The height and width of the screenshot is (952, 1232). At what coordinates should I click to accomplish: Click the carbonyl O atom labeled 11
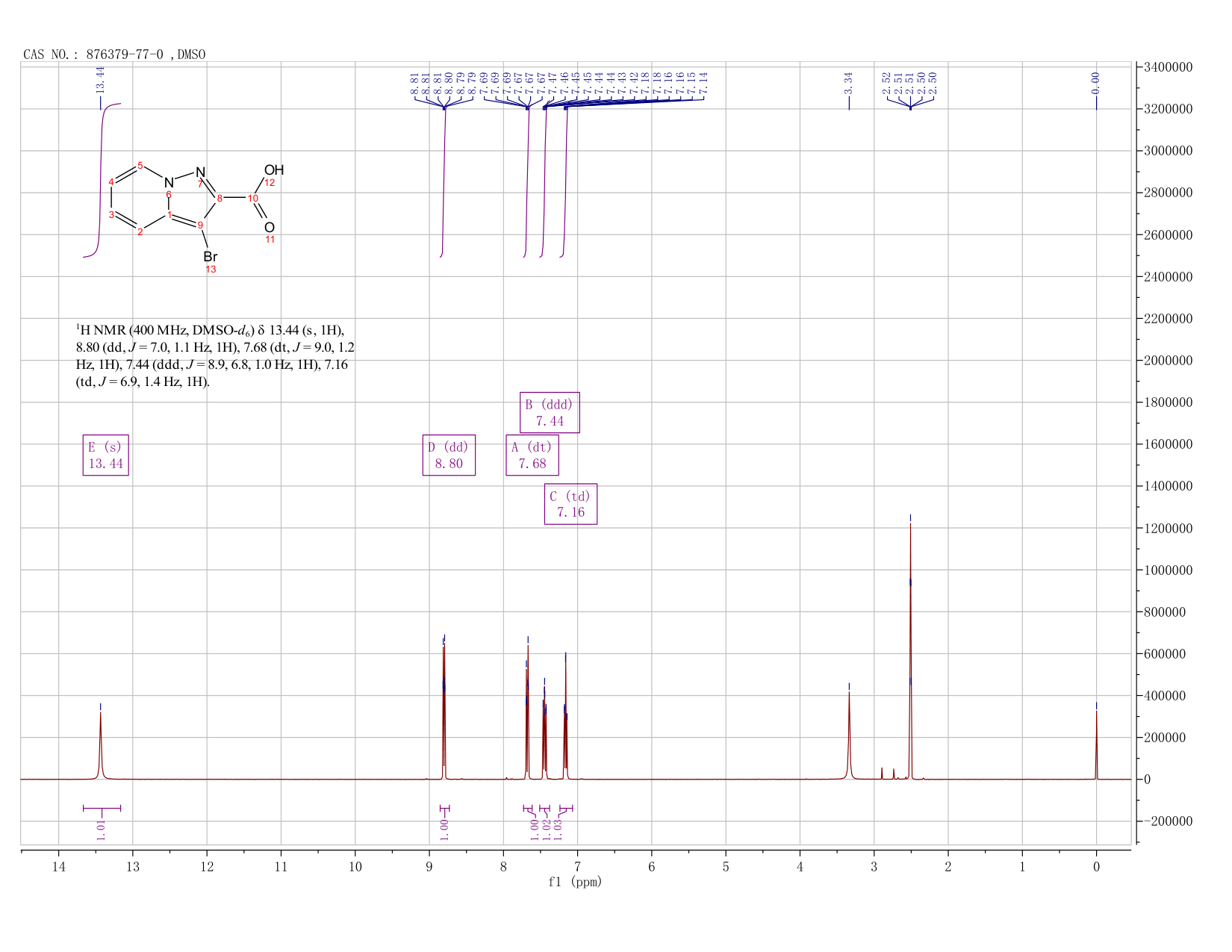tap(270, 228)
